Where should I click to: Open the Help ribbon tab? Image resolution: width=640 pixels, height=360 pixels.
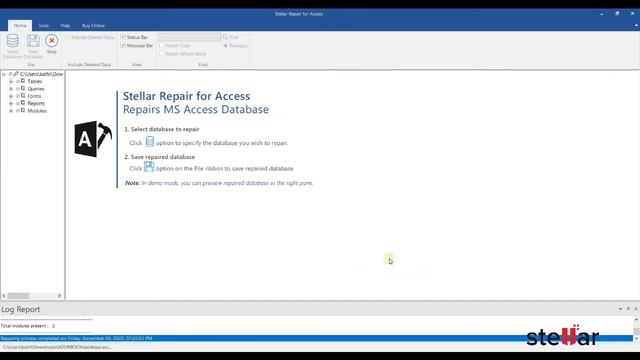click(x=65, y=25)
